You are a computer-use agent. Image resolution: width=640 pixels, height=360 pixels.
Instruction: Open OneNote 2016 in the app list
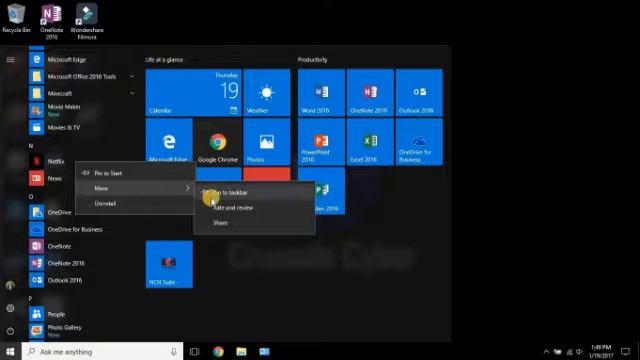[82, 263]
